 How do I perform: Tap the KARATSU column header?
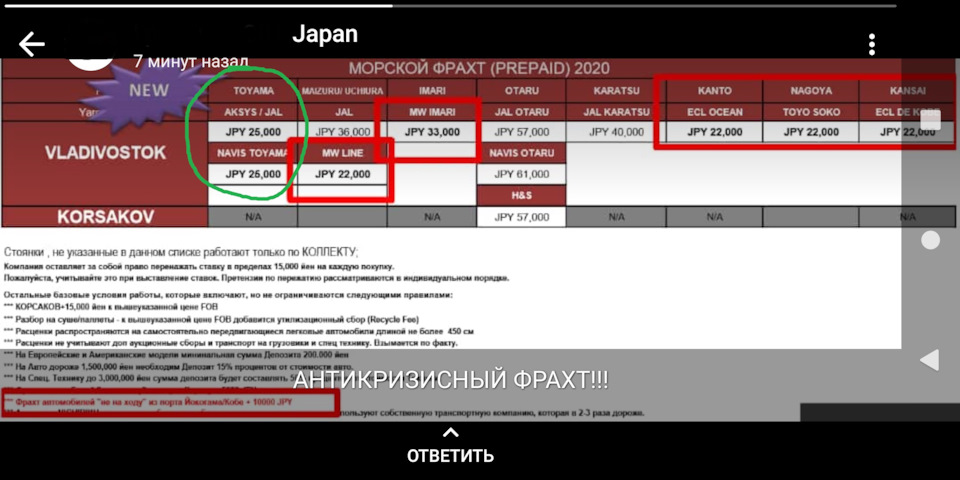[617, 91]
